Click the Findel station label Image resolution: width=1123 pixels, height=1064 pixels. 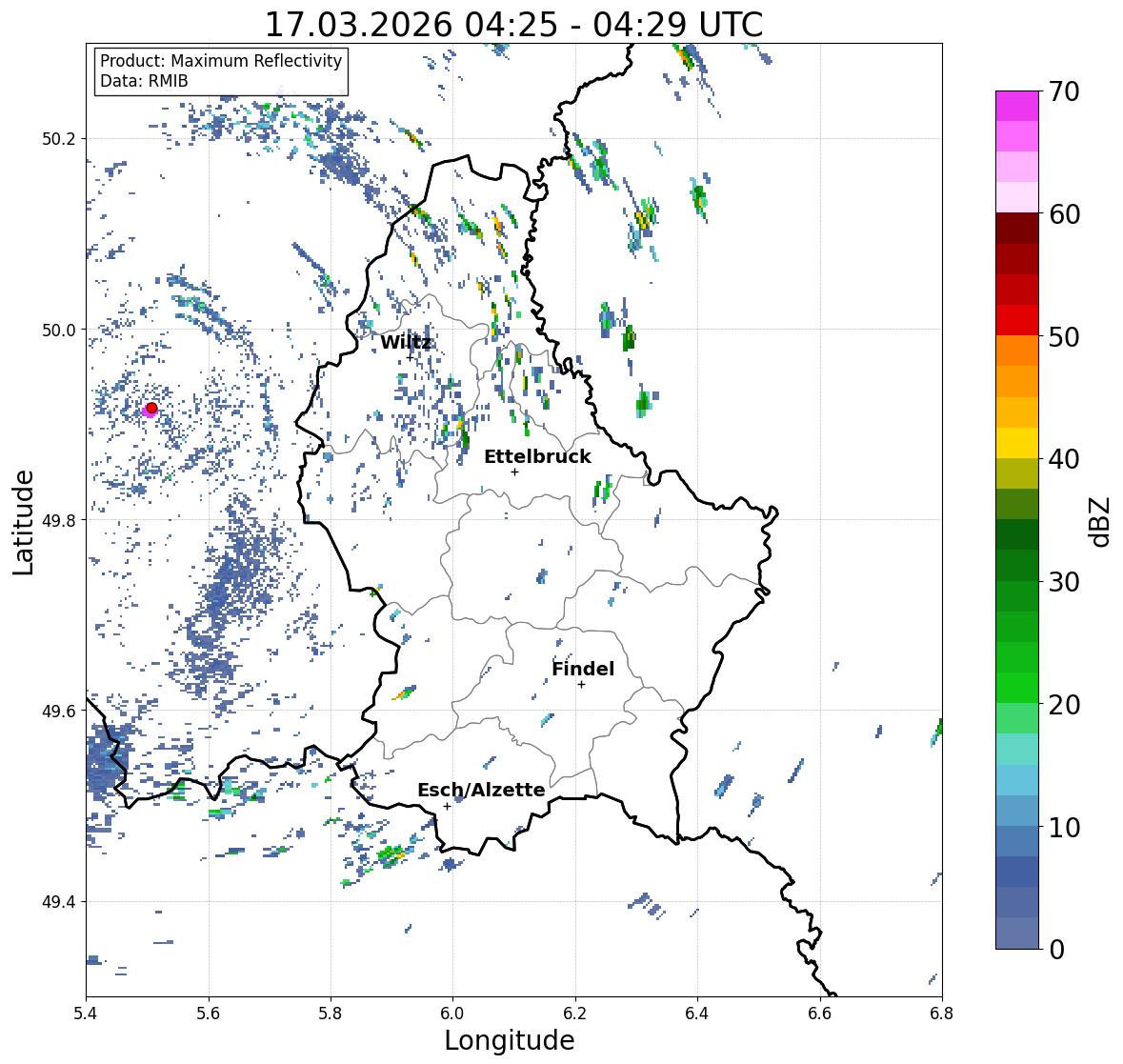[583, 669]
